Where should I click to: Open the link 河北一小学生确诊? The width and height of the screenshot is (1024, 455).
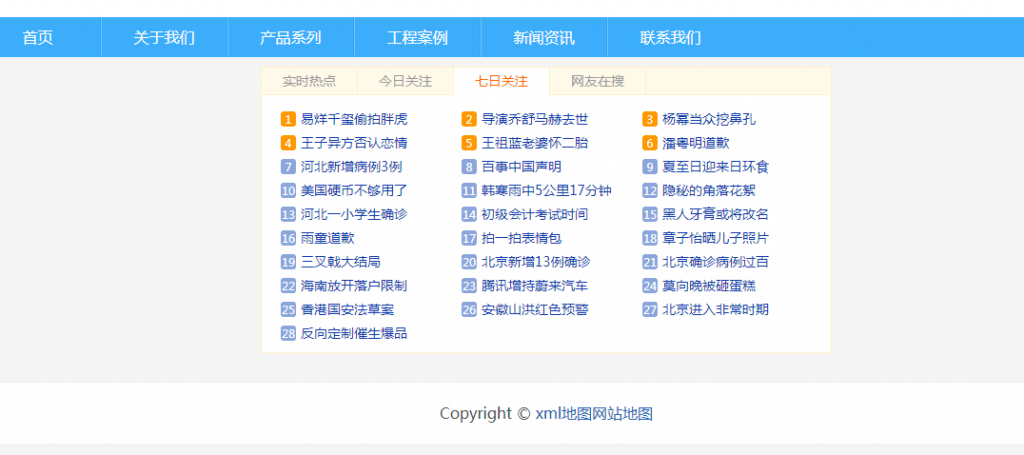[354, 214]
